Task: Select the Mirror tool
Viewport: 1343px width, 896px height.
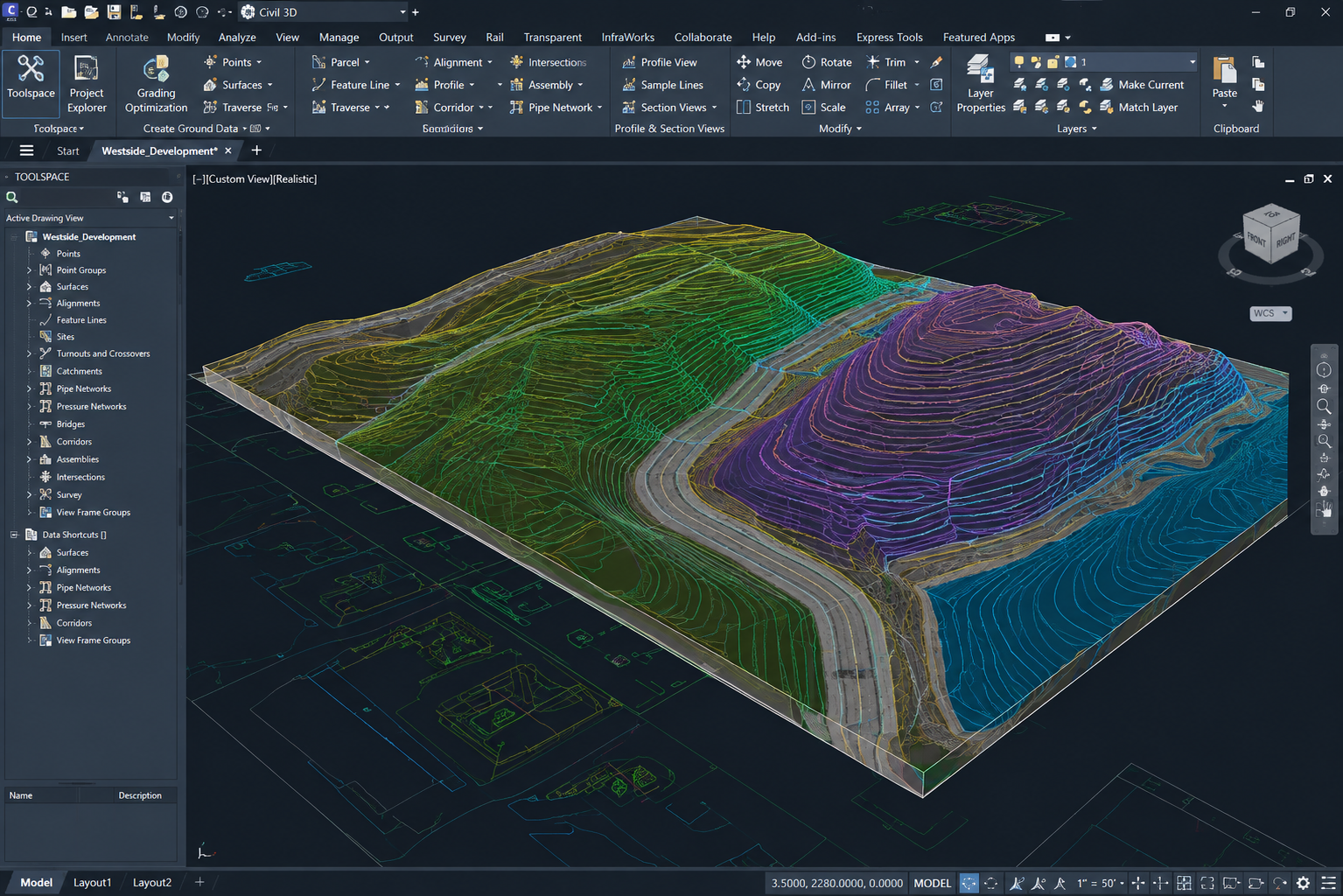Action: [827, 85]
